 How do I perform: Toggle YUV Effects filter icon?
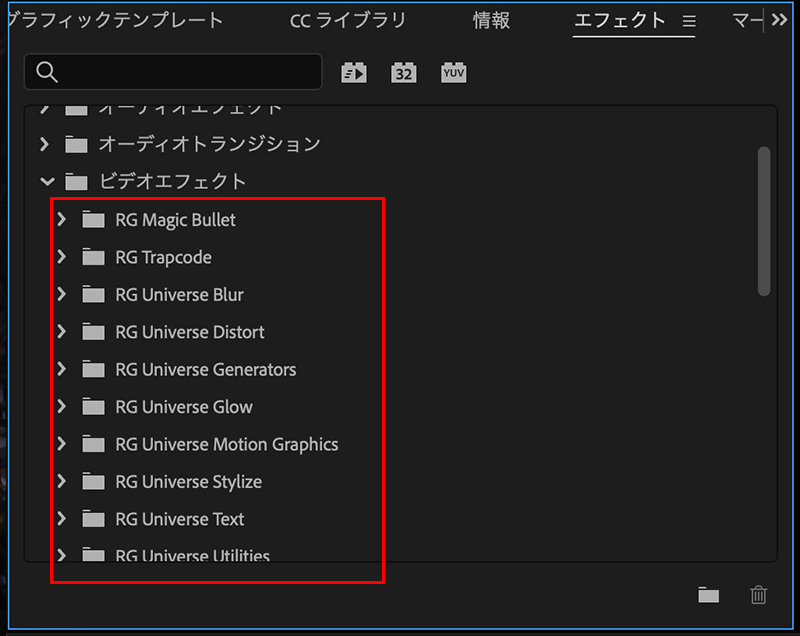(x=454, y=72)
